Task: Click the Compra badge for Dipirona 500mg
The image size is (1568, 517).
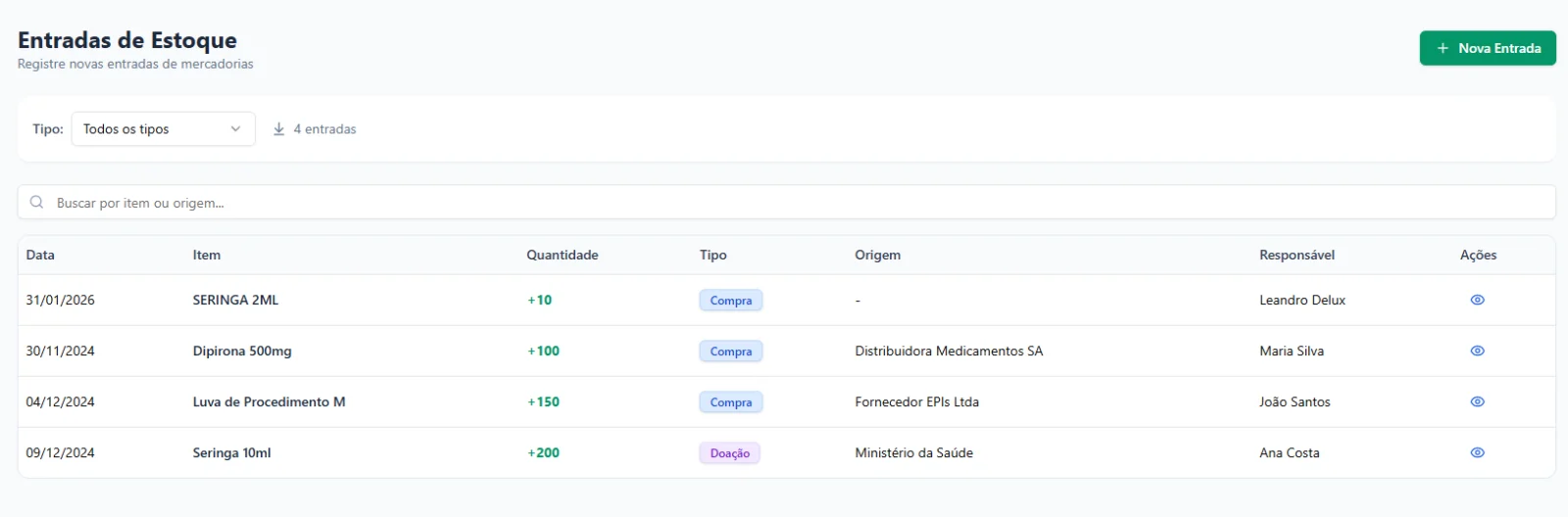Action: pos(731,352)
